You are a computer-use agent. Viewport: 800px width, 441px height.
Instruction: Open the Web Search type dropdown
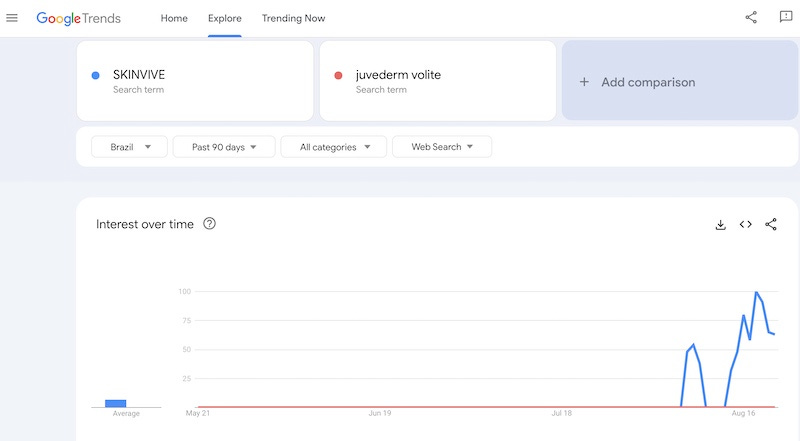[442, 147]
